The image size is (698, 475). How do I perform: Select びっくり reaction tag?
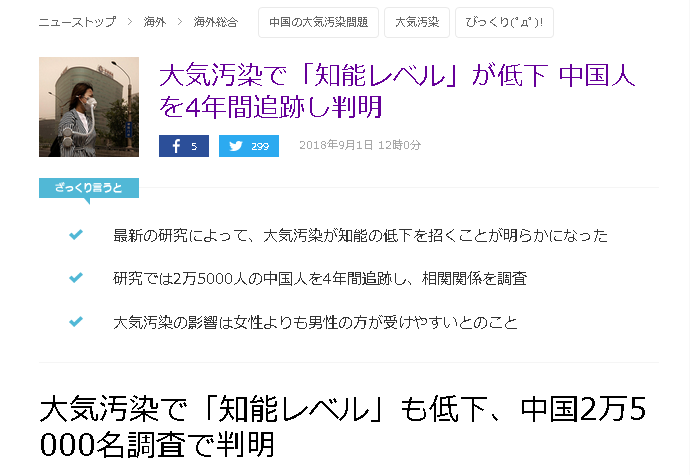tap(504, 22)
